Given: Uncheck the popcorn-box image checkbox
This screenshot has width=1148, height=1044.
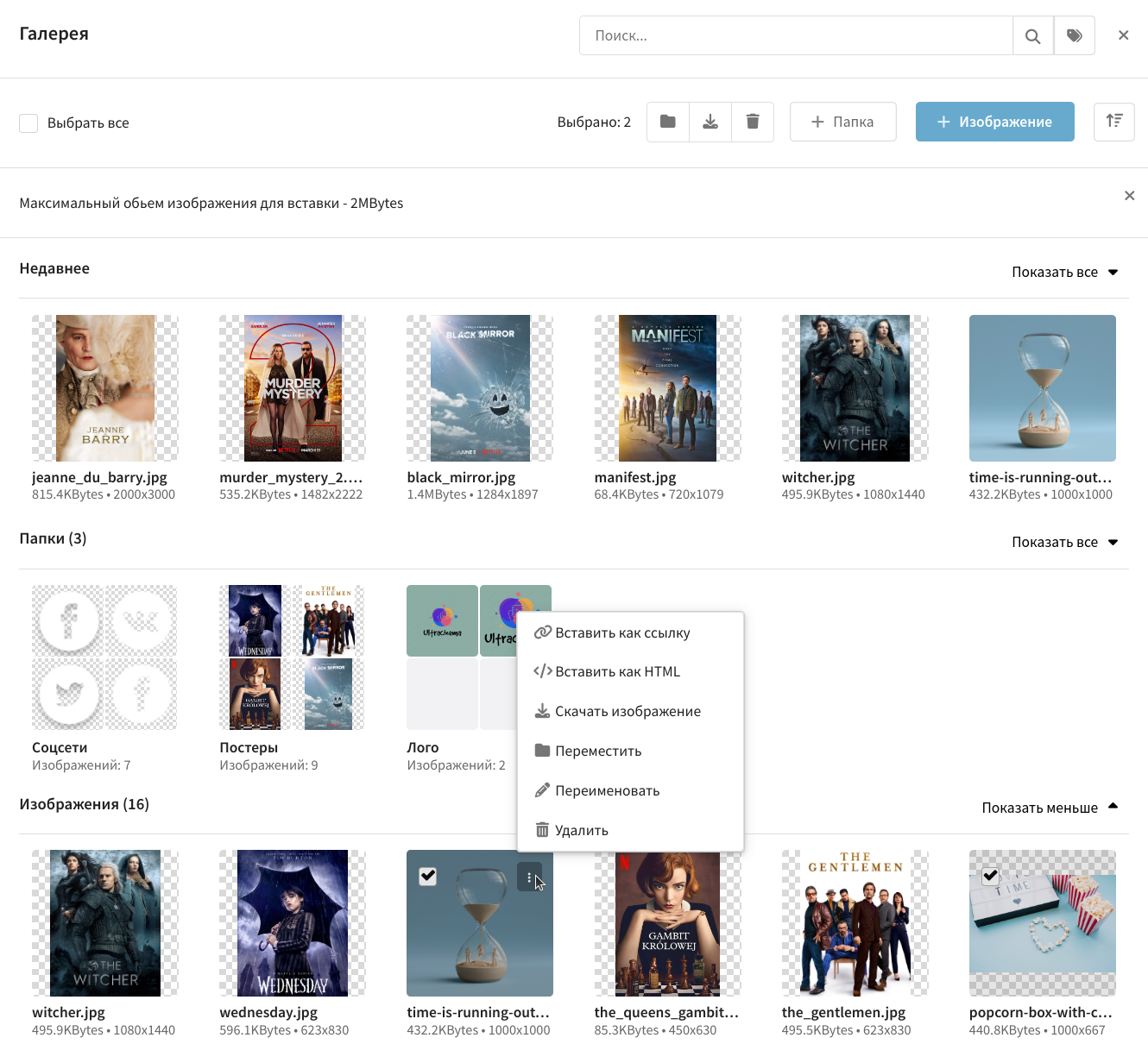Looking at the screenshot, I should pos(990,876).
